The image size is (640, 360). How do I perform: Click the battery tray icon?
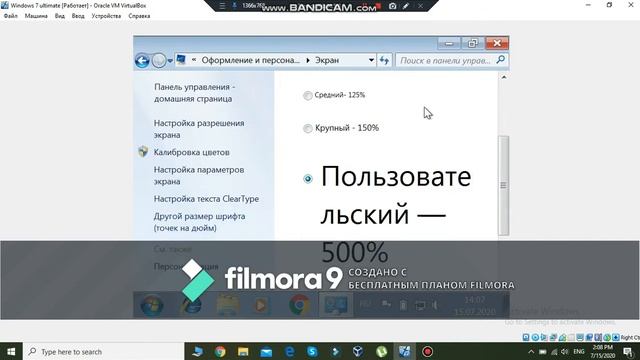(x=542, y=351)
